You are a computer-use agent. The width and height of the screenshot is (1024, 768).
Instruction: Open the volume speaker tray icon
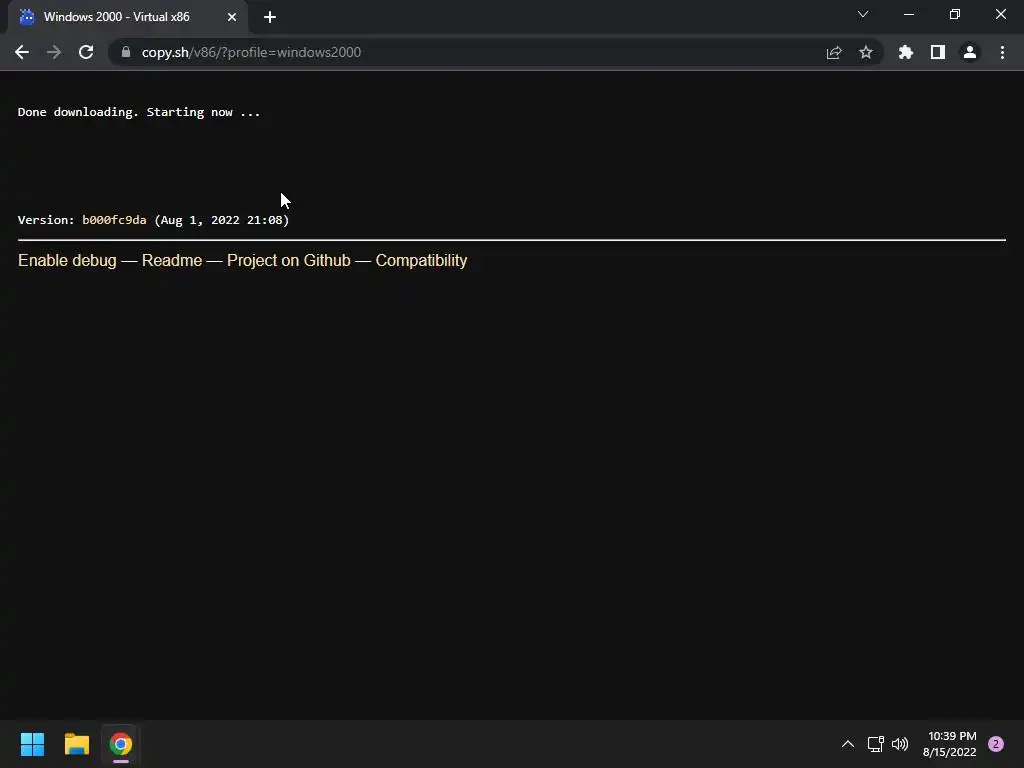[900, 744]
